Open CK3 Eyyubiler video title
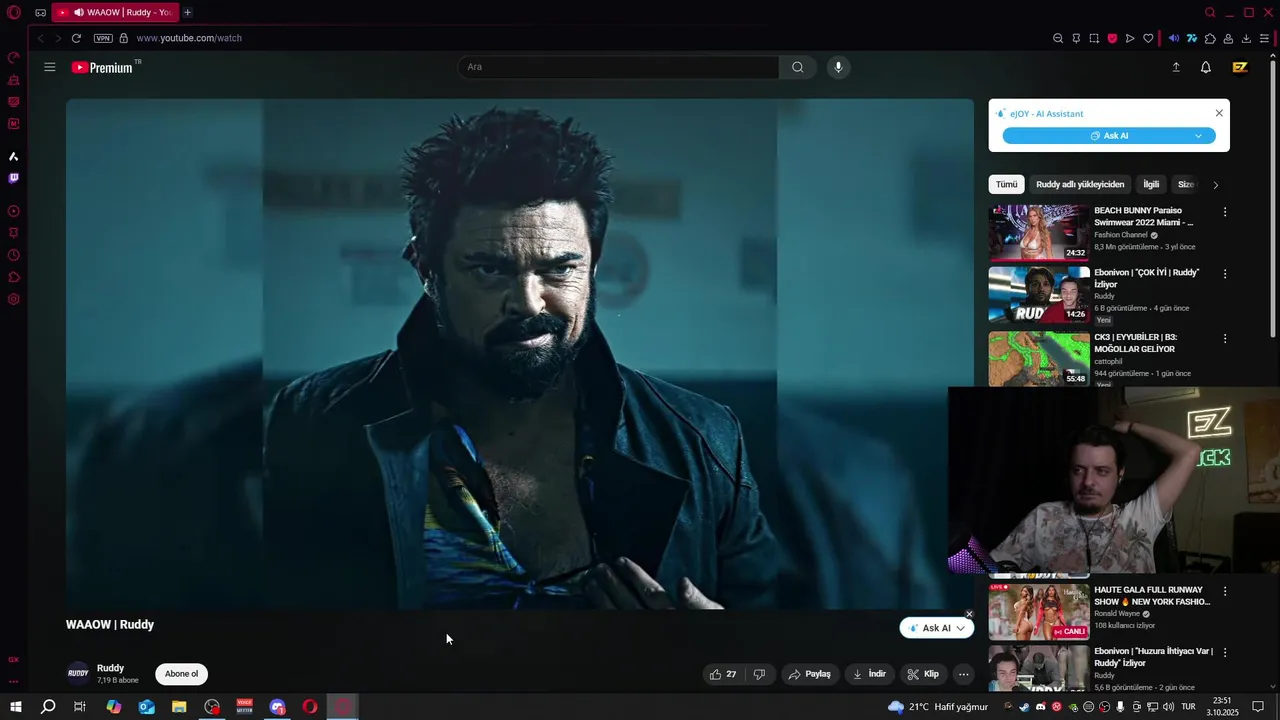The width and height of the screenshot is (1280, 720). 1136,343
